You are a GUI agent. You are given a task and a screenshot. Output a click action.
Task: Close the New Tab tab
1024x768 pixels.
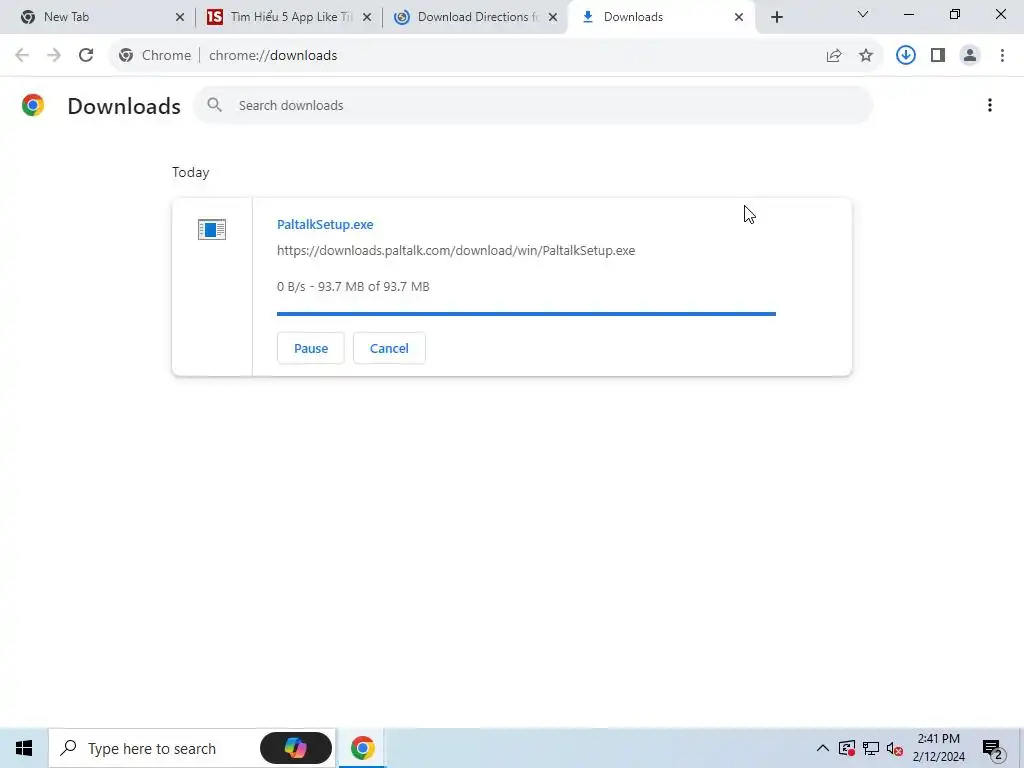[x=180, y=18]
